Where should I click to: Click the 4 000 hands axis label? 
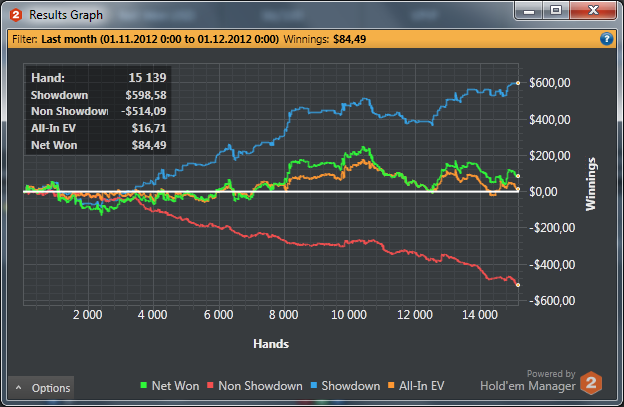(152, 315)
